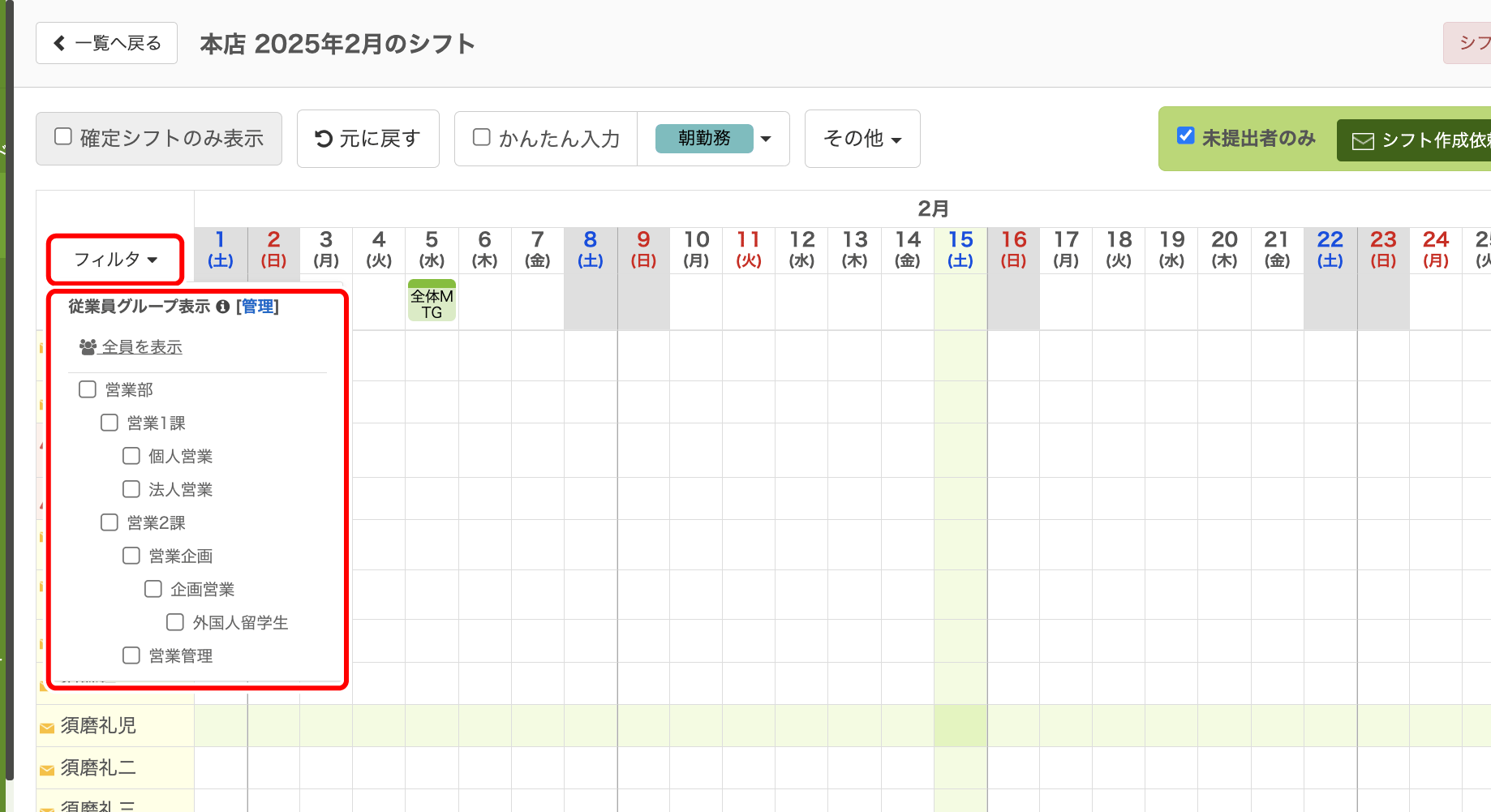This screenshot has height=812, width=1491.
Task: Check the 営業部 group checkbox
Action: point(88,389)
